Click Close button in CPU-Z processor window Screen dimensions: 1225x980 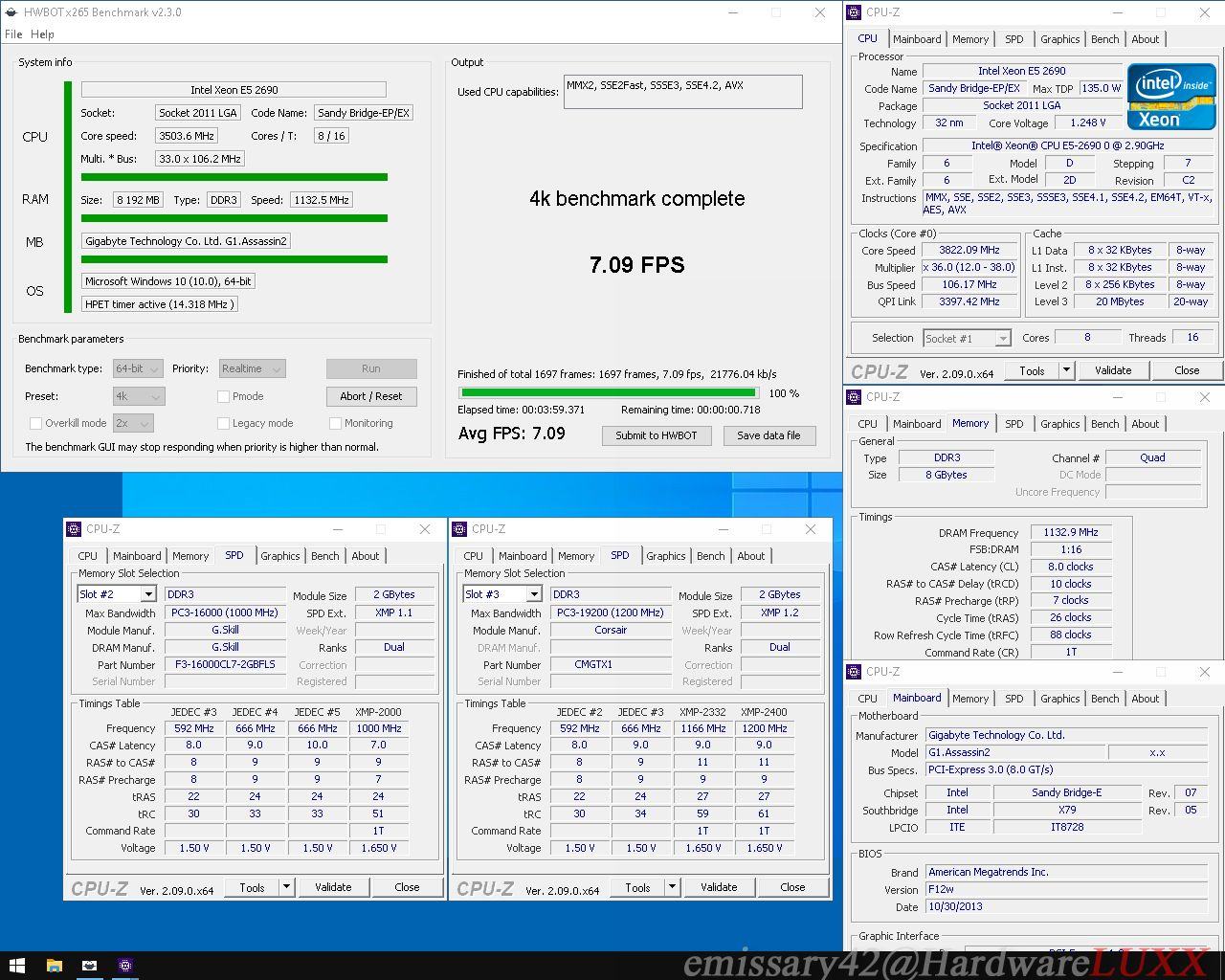point(1187,370)
